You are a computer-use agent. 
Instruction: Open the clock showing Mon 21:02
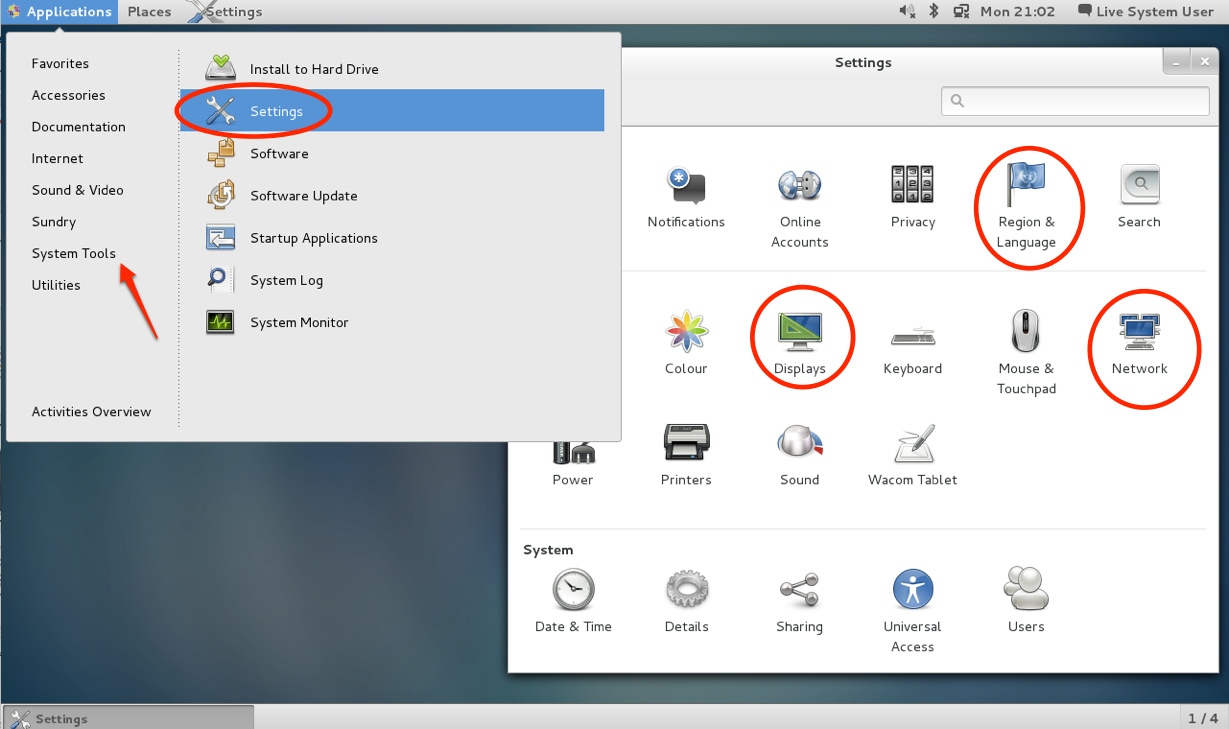[x=1017, y=12]
